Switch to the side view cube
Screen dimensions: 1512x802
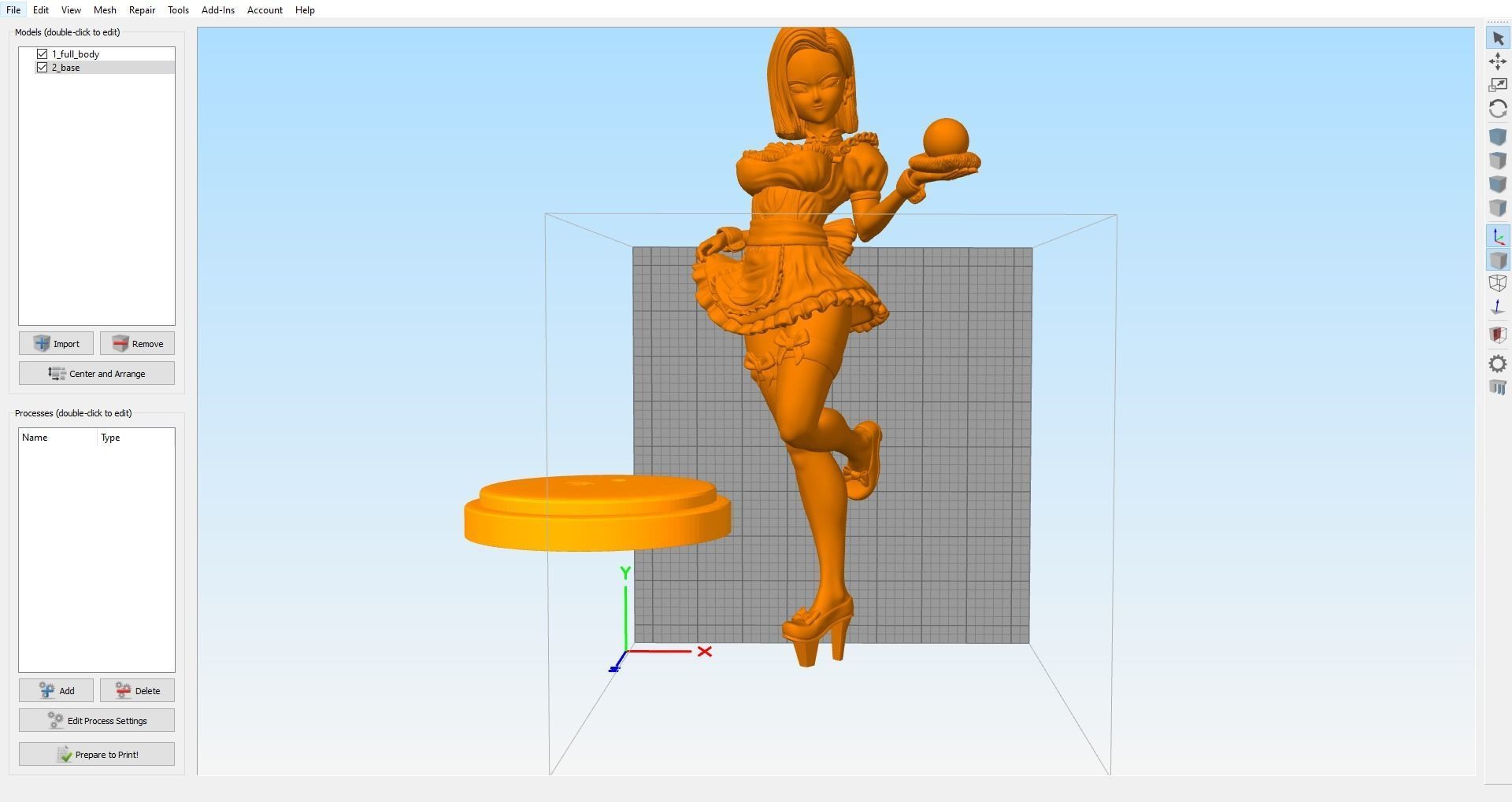coord(1498,208)
